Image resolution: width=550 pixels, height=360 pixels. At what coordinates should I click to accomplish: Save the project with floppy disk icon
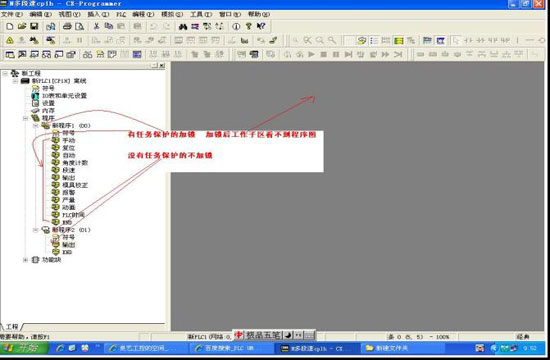tap(34, 26)
